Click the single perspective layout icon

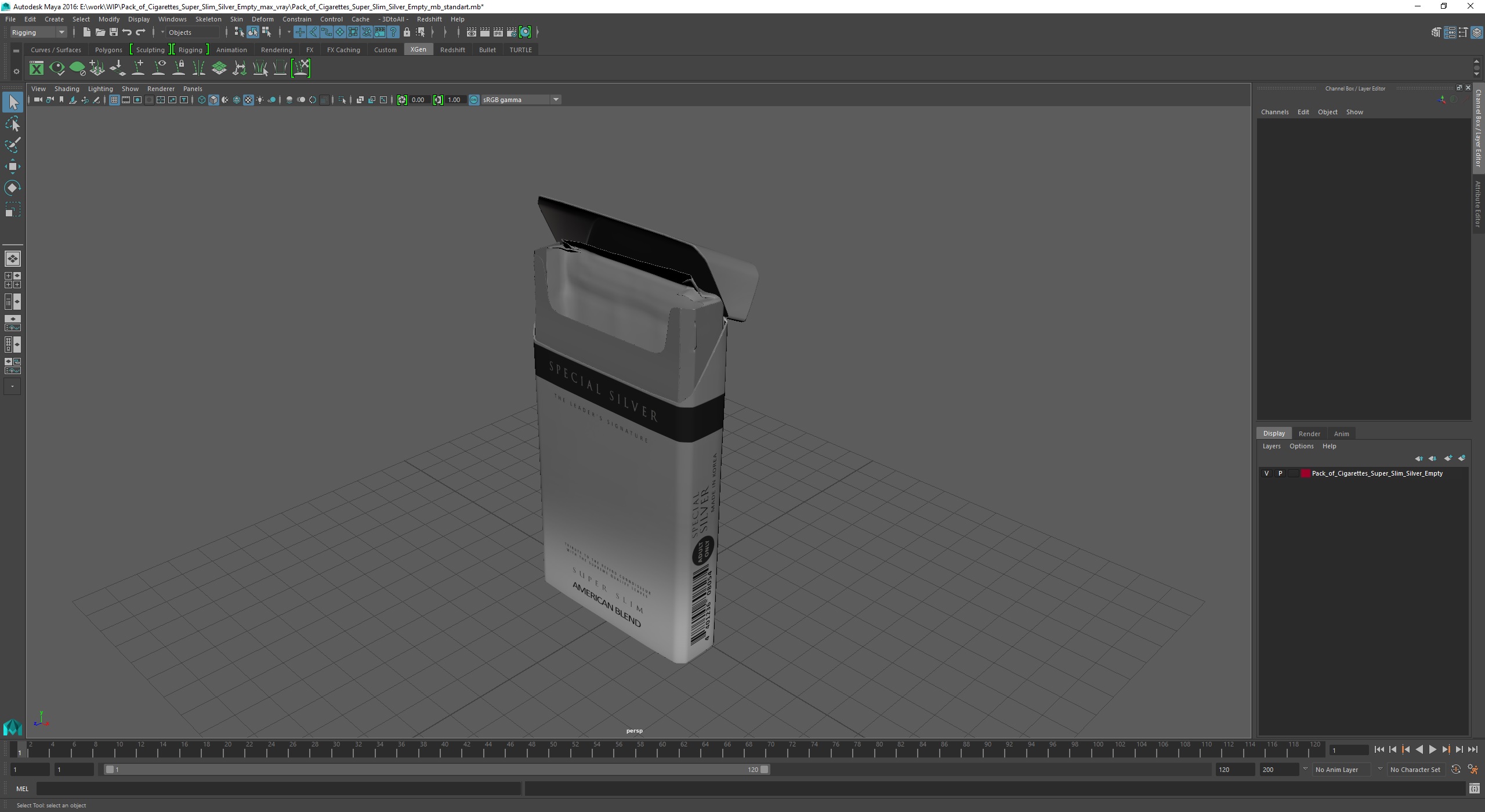(13, 259)
